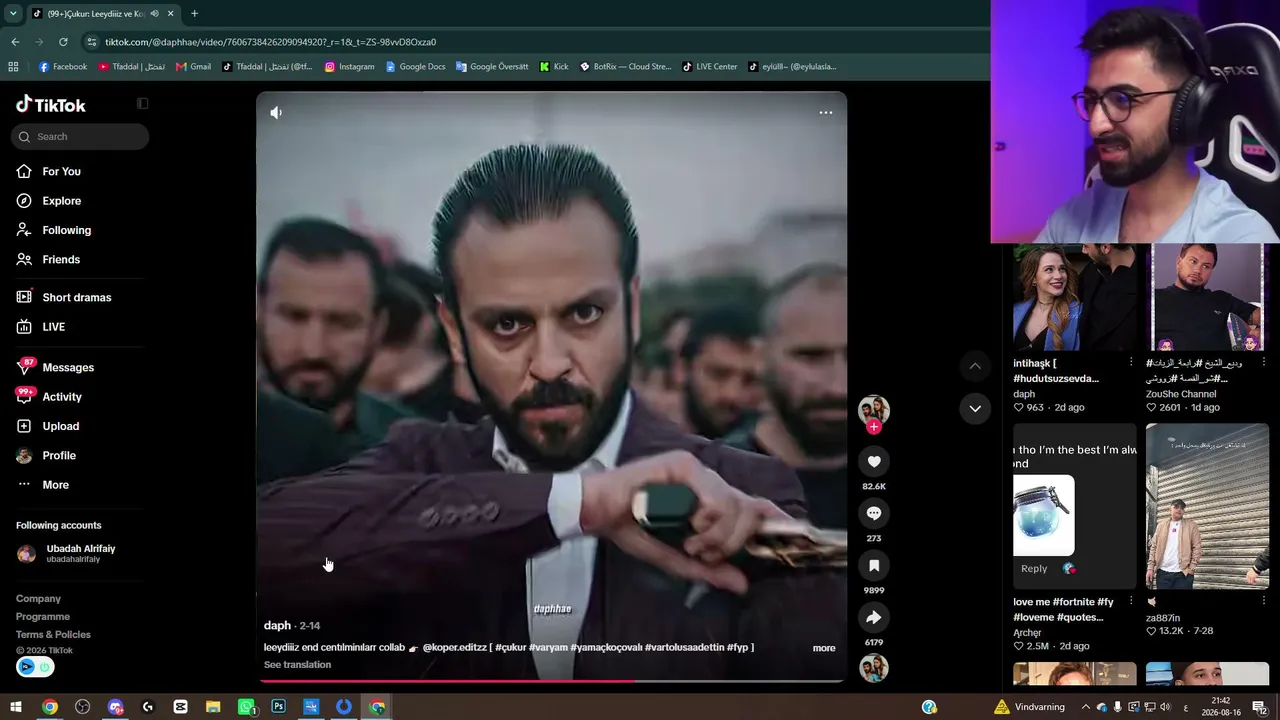Click the TikTok logo

tap(51, 105)
